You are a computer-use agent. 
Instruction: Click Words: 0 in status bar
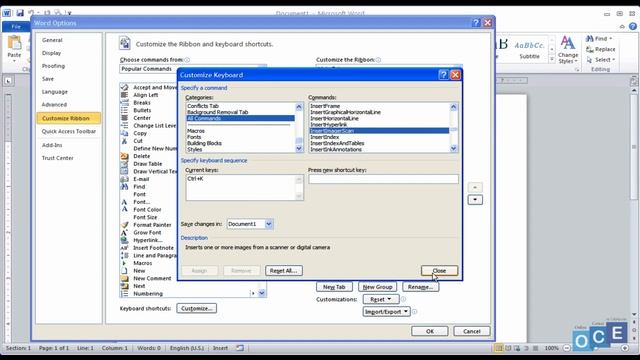point(149,348)
